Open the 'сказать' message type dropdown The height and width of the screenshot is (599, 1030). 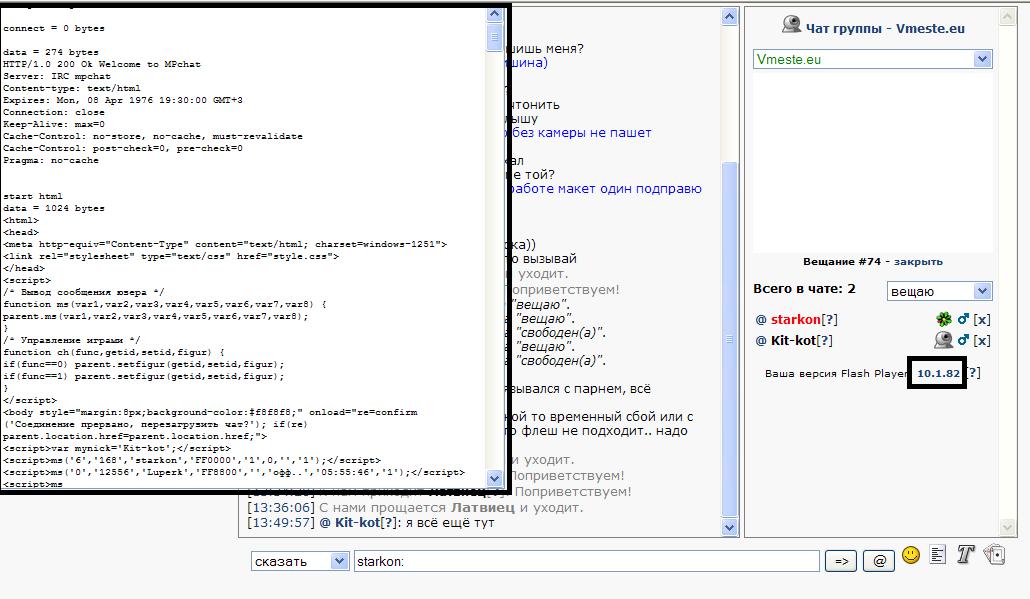tap(339, 561)
